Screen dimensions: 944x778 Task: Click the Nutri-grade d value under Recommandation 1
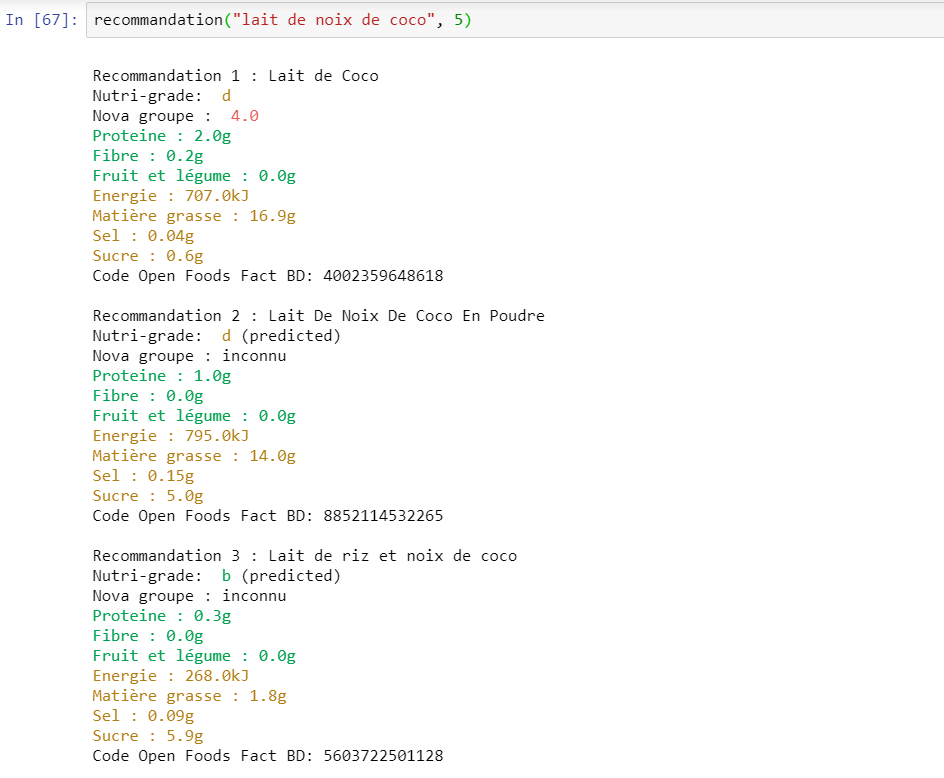(x=226, y=95)
